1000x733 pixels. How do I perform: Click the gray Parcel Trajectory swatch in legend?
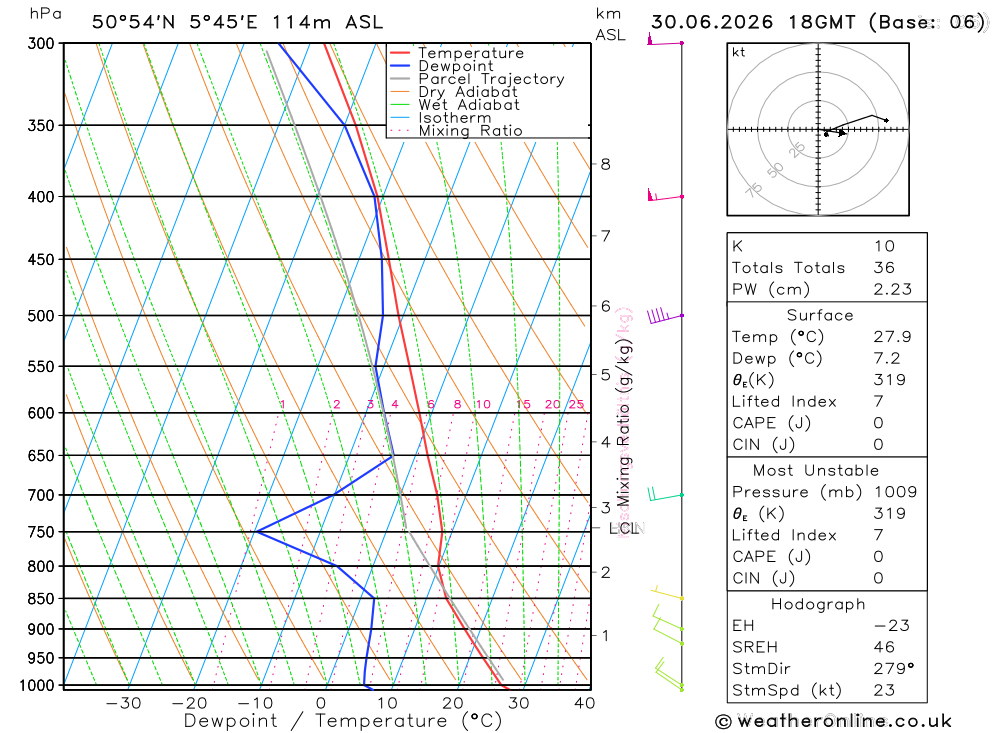click(400, 78)
